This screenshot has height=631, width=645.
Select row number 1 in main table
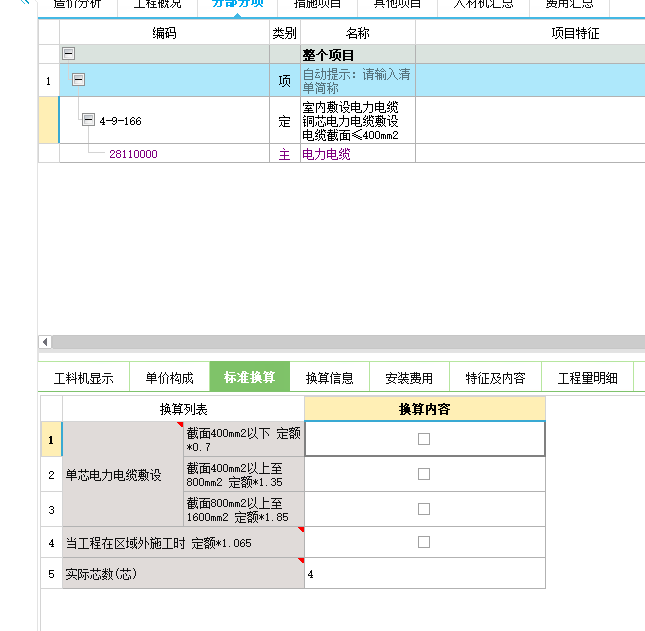[49, 80]
